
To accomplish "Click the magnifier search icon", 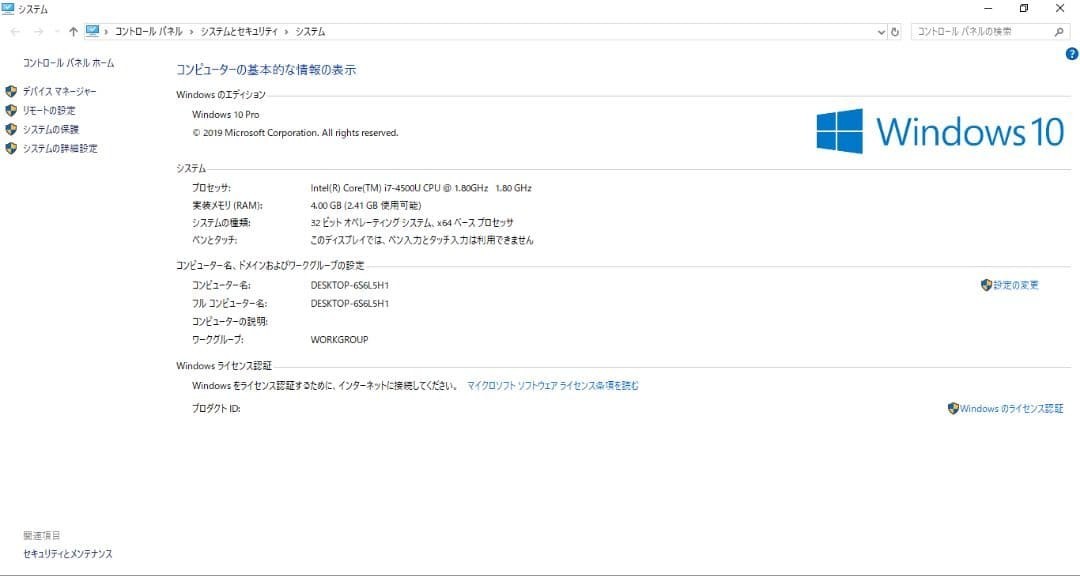I will (x=1059, y=32).
